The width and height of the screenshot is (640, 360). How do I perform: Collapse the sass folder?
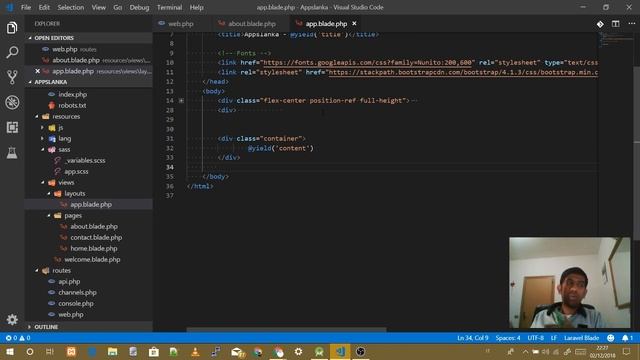tap(42, 149)
